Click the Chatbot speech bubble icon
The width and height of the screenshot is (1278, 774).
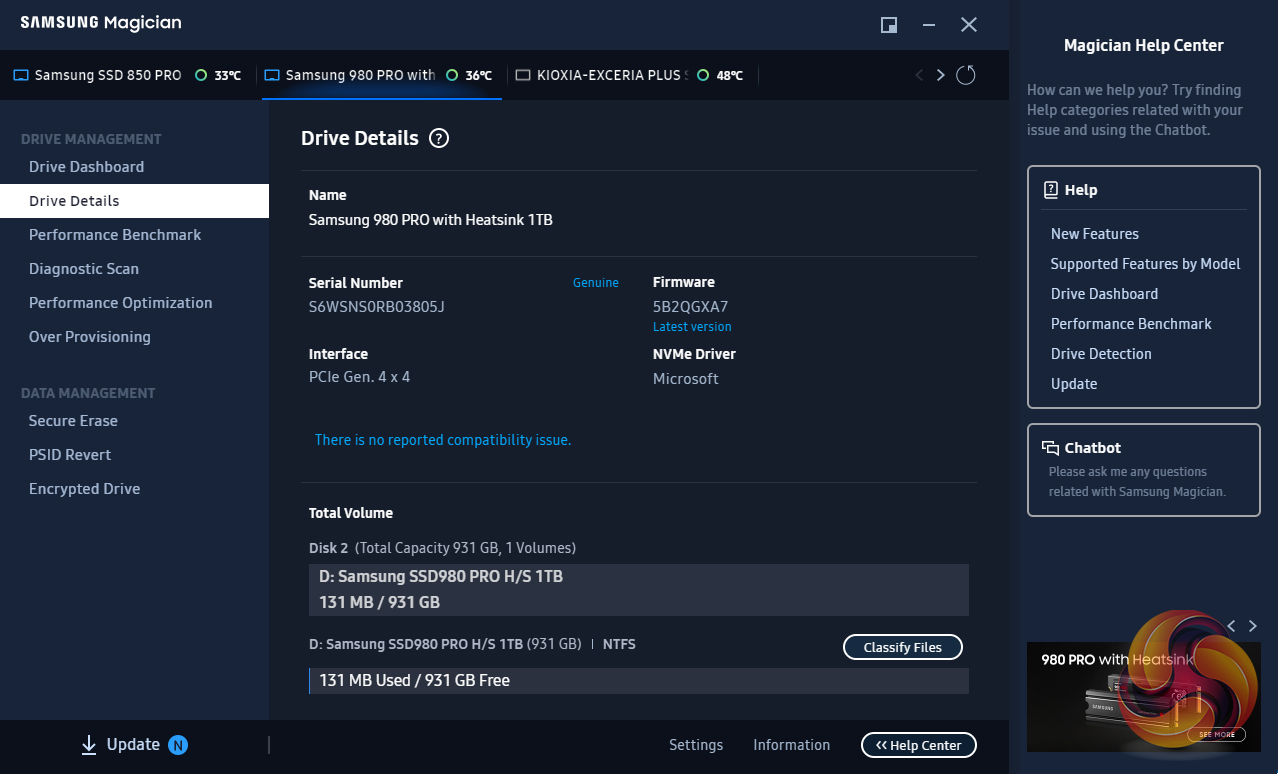(x=1051, y=448)
